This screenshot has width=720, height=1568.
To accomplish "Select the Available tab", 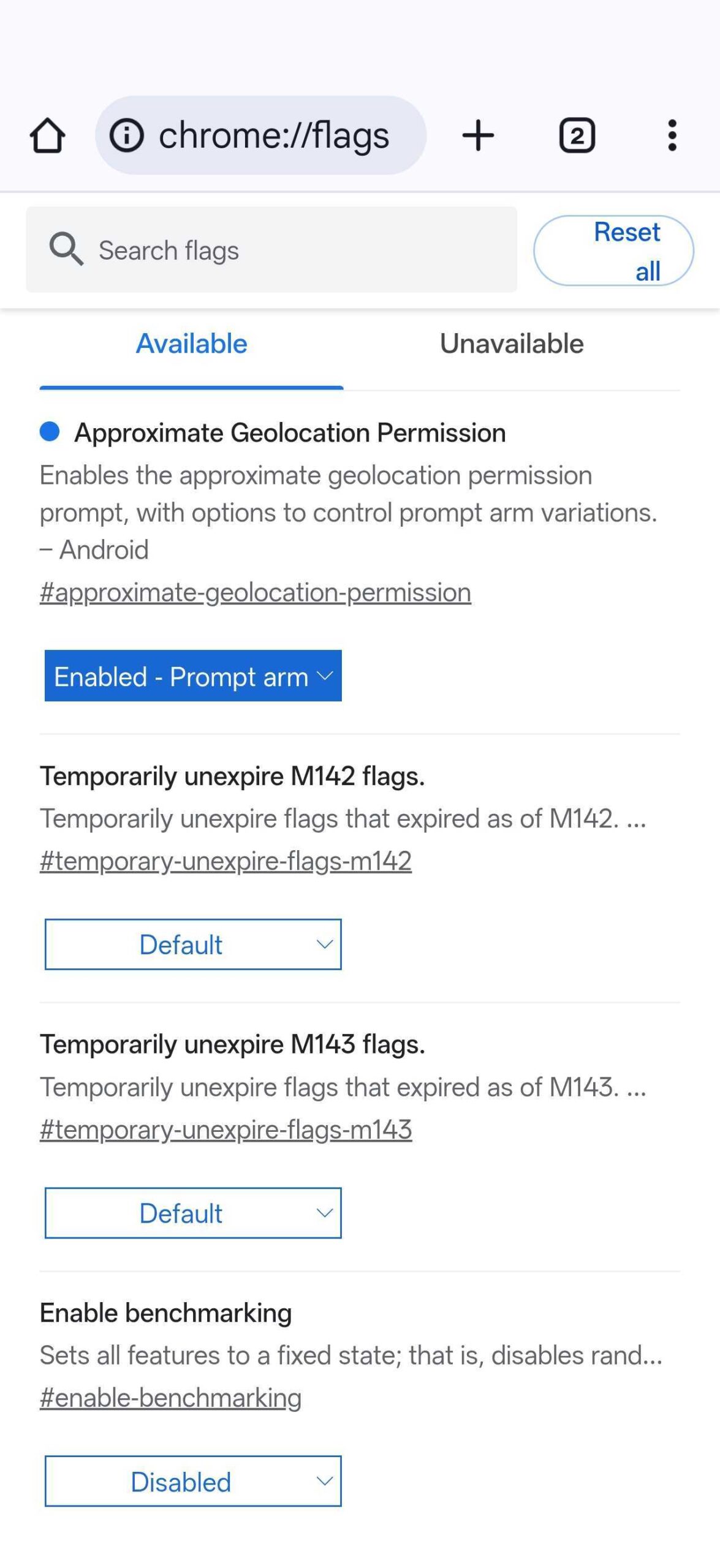I will (x=190, y=344).
